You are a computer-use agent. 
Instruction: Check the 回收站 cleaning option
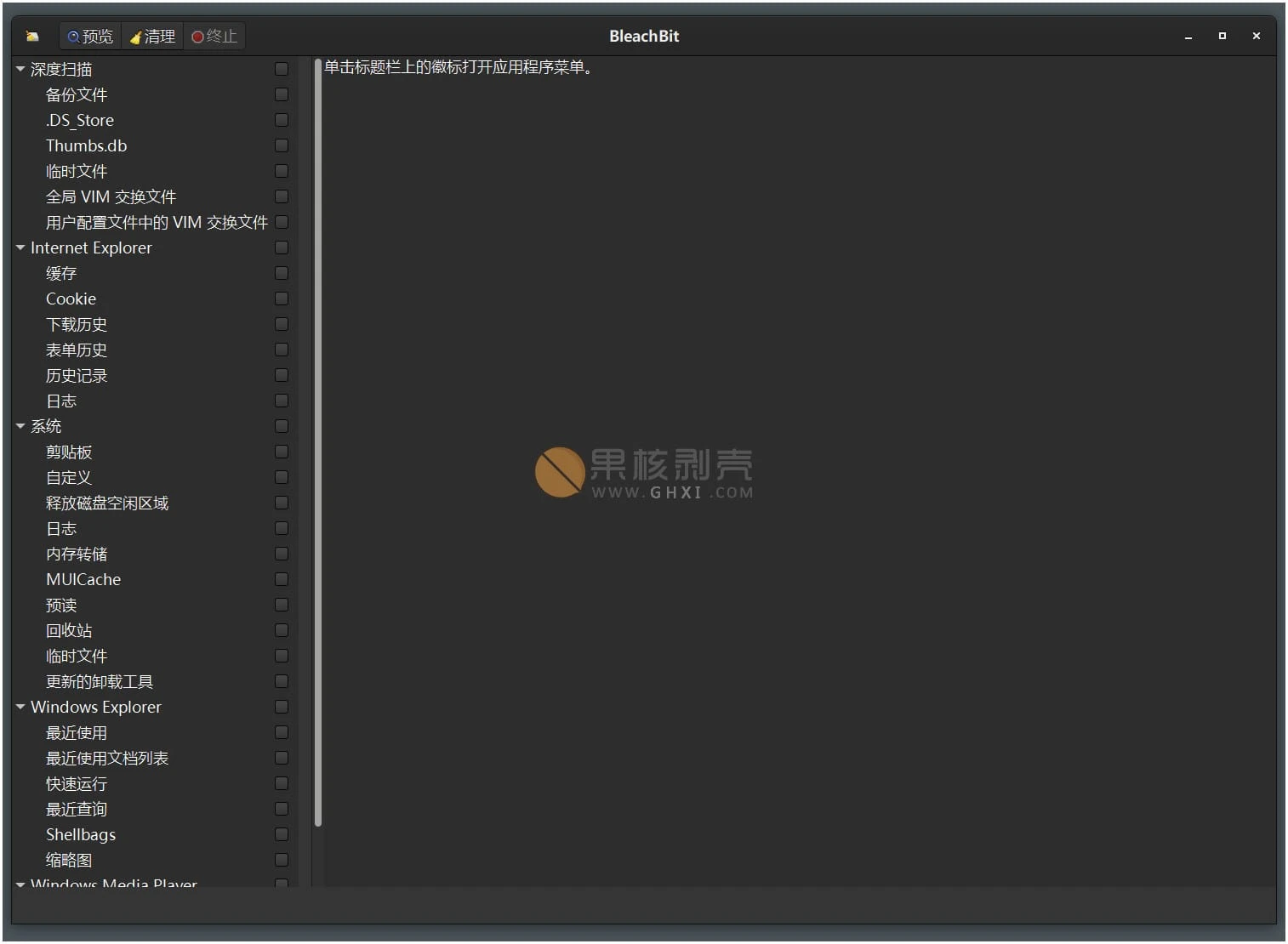[282, 630]
